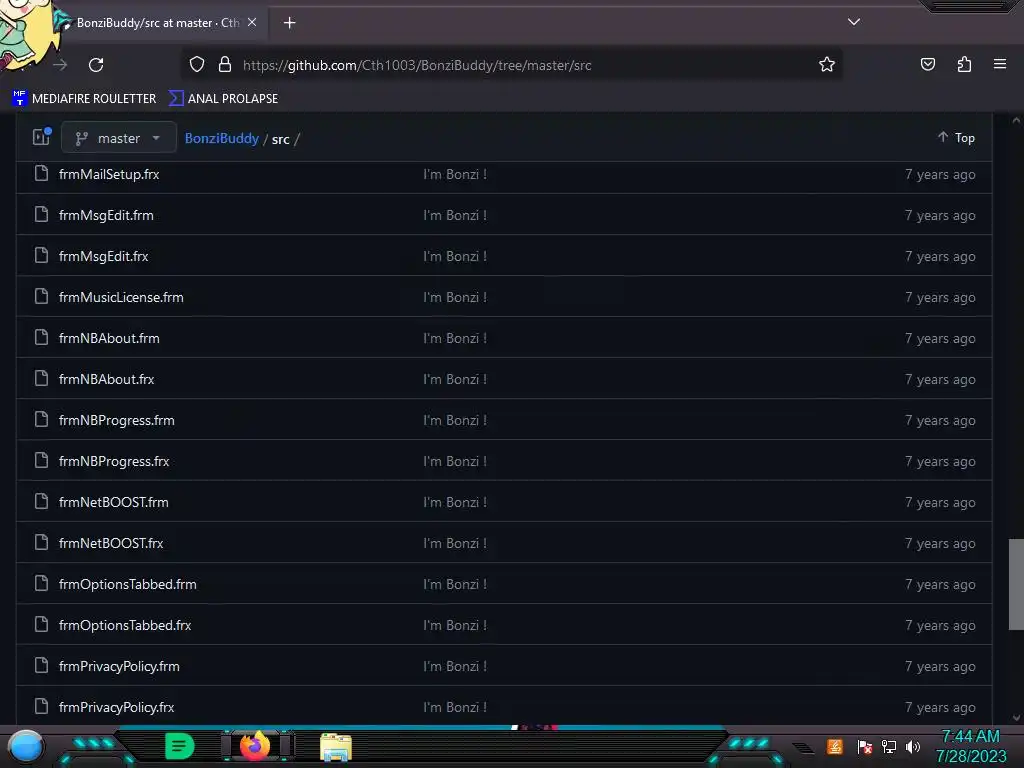Click file icon beside frmMusicLicense.frm
The width and height of the screenshot is (1024, 768).
41,296
